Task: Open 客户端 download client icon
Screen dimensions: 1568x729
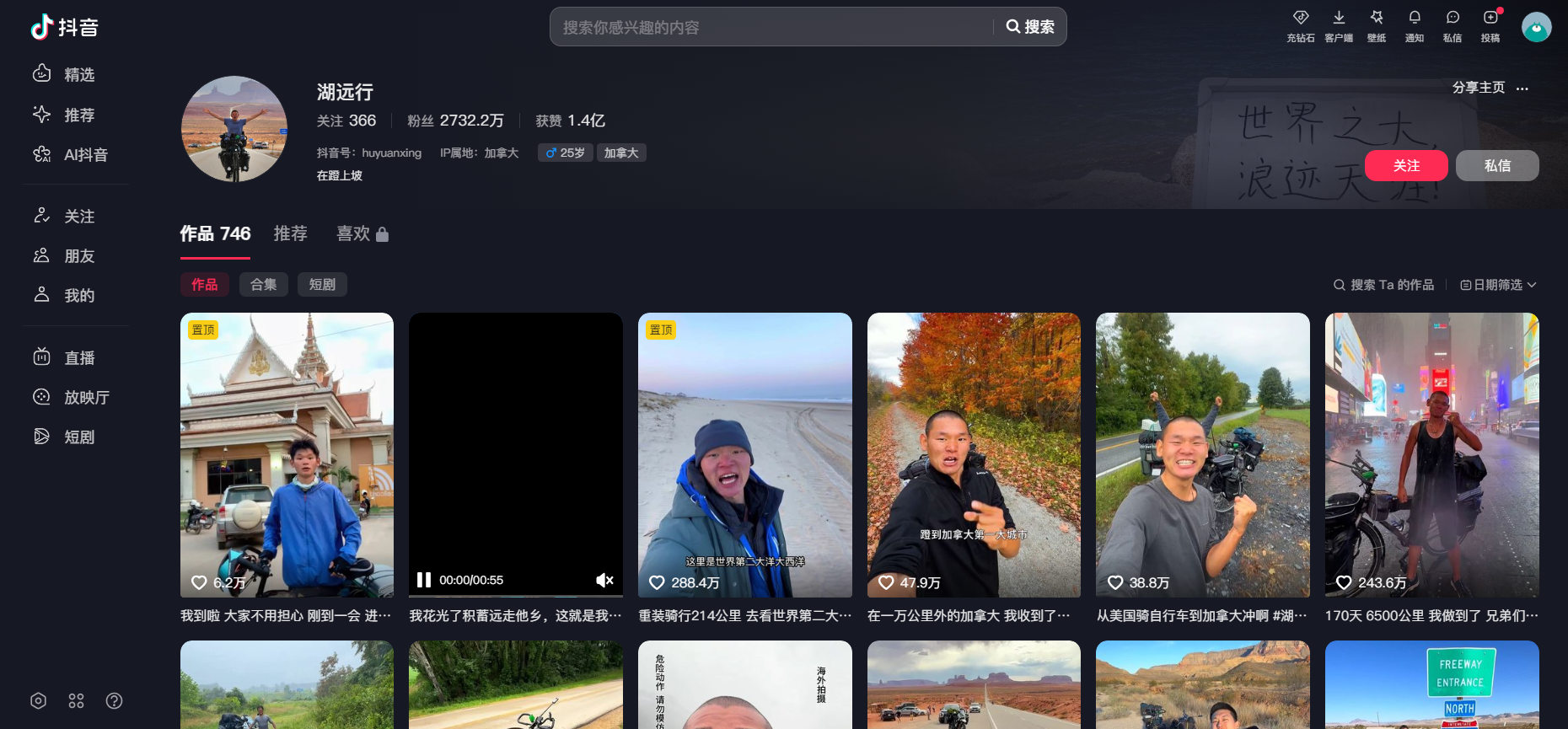Action: point(1339,26)
